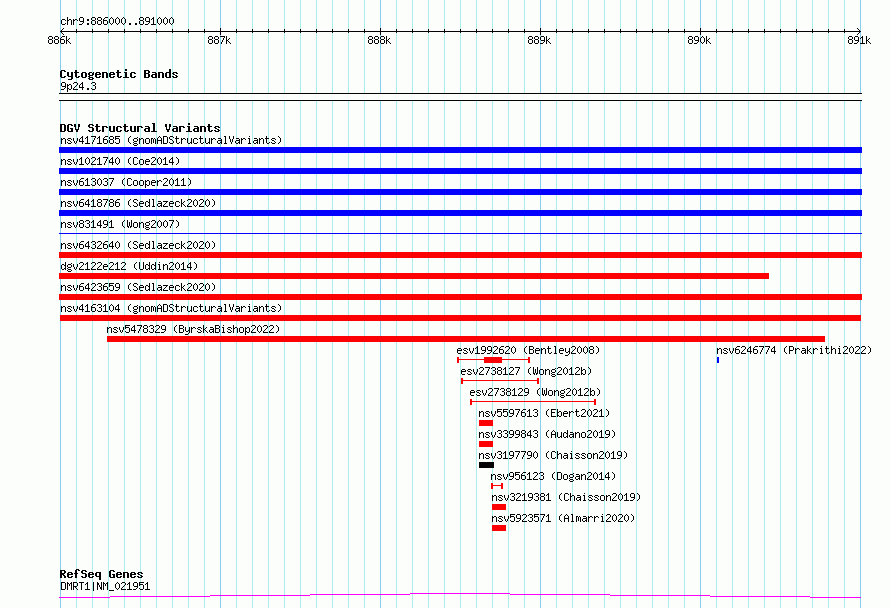Screen dimensions: 890x608
Task: Open nsv5923571 (Almarri2020) label
Action: pyautogui.click(x=564, y=518)
